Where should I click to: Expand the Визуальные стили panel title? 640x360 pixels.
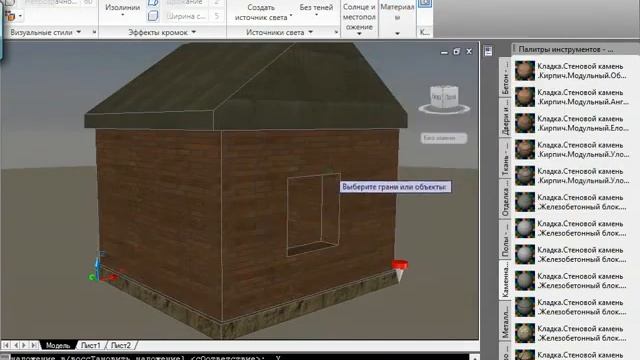(x=45, y=32)
